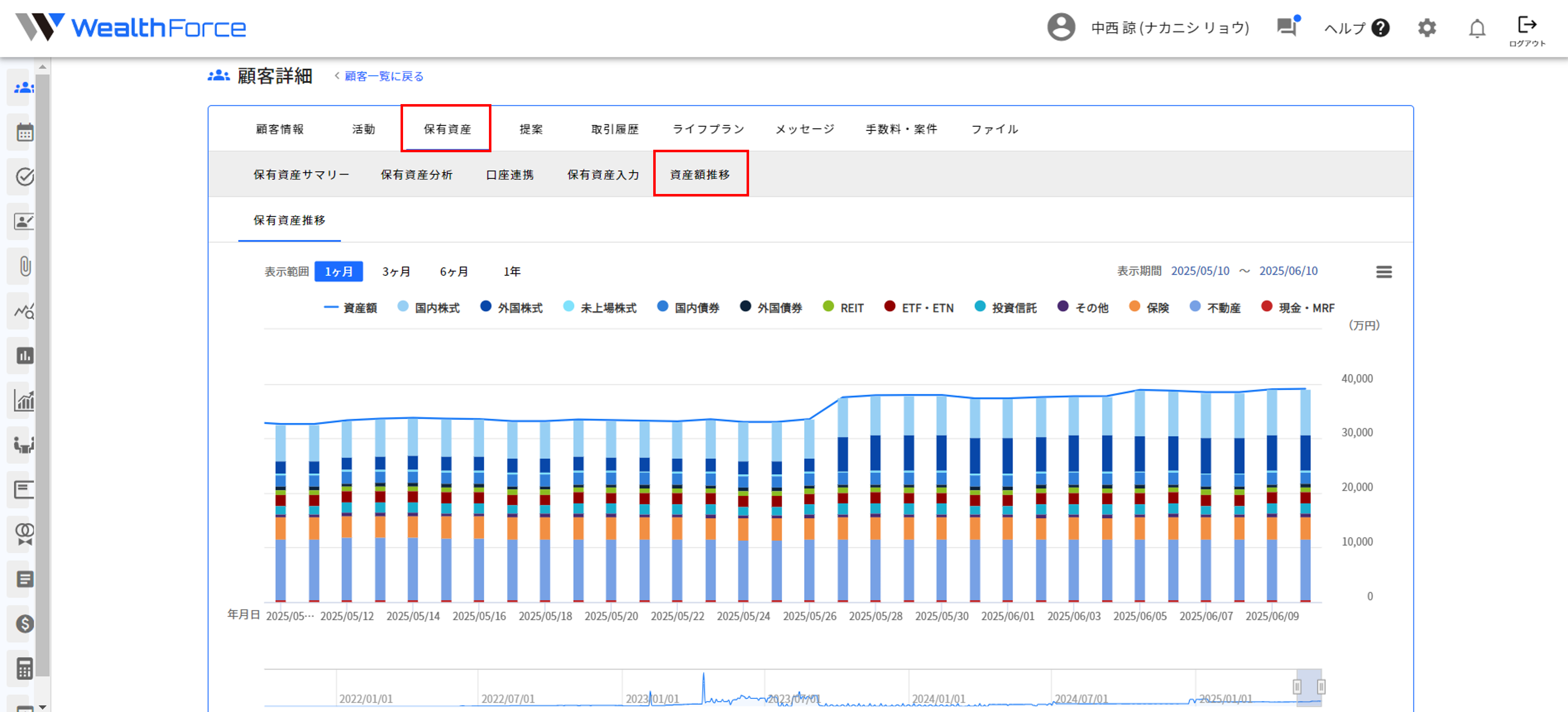
Task: Click the range navigator right handle
Action: [1321, 686]
